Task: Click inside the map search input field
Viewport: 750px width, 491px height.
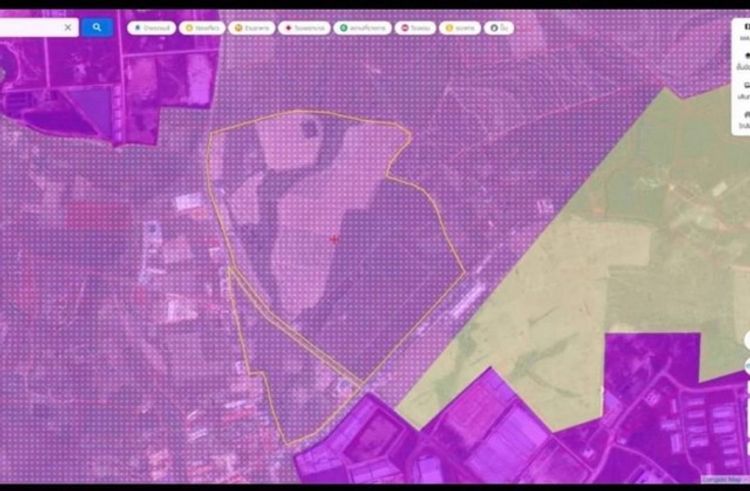Action: (30, 28)
